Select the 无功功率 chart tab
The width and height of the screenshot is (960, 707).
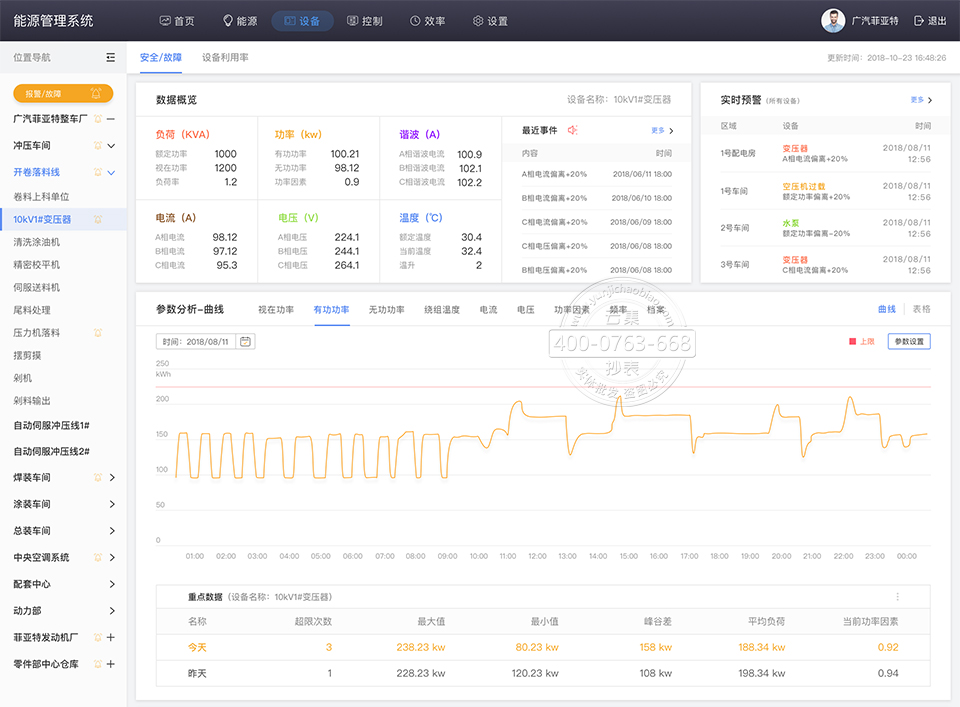[386, 310]
